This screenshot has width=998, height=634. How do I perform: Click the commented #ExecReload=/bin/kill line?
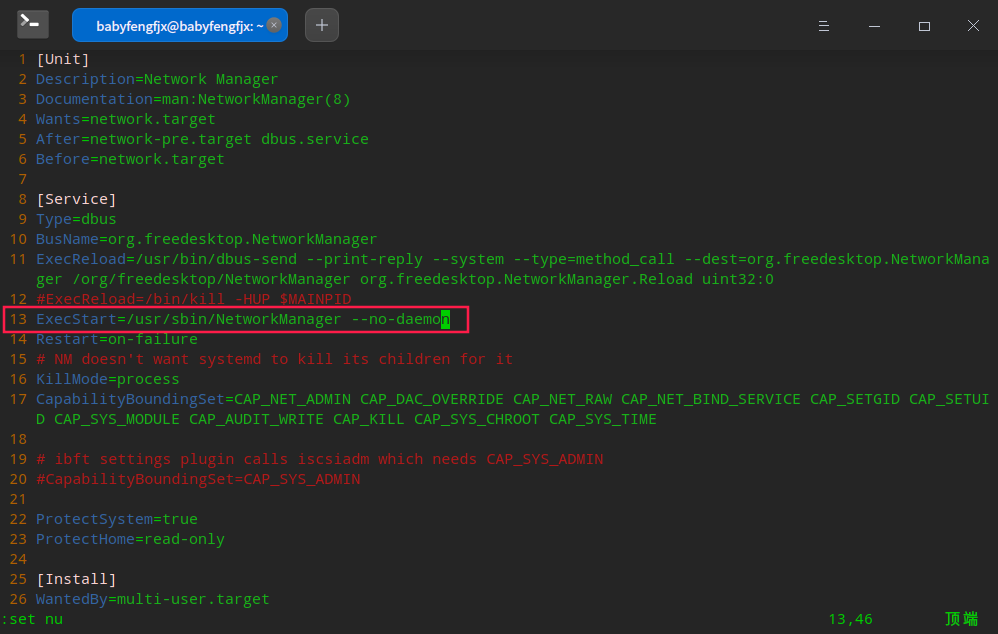coord(194,299)
